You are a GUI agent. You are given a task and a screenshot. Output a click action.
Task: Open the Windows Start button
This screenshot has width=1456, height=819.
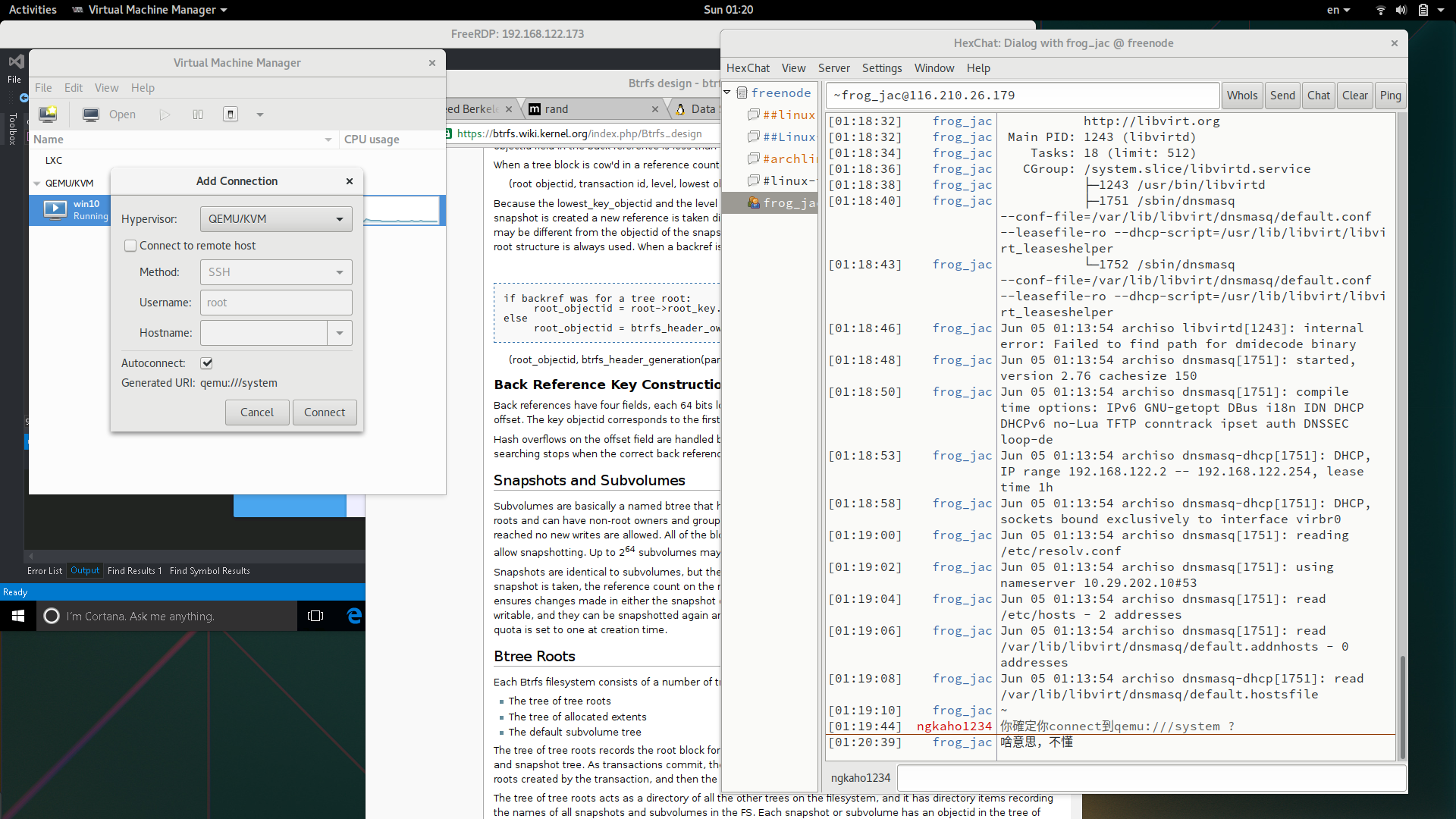[x=18, y=617]
